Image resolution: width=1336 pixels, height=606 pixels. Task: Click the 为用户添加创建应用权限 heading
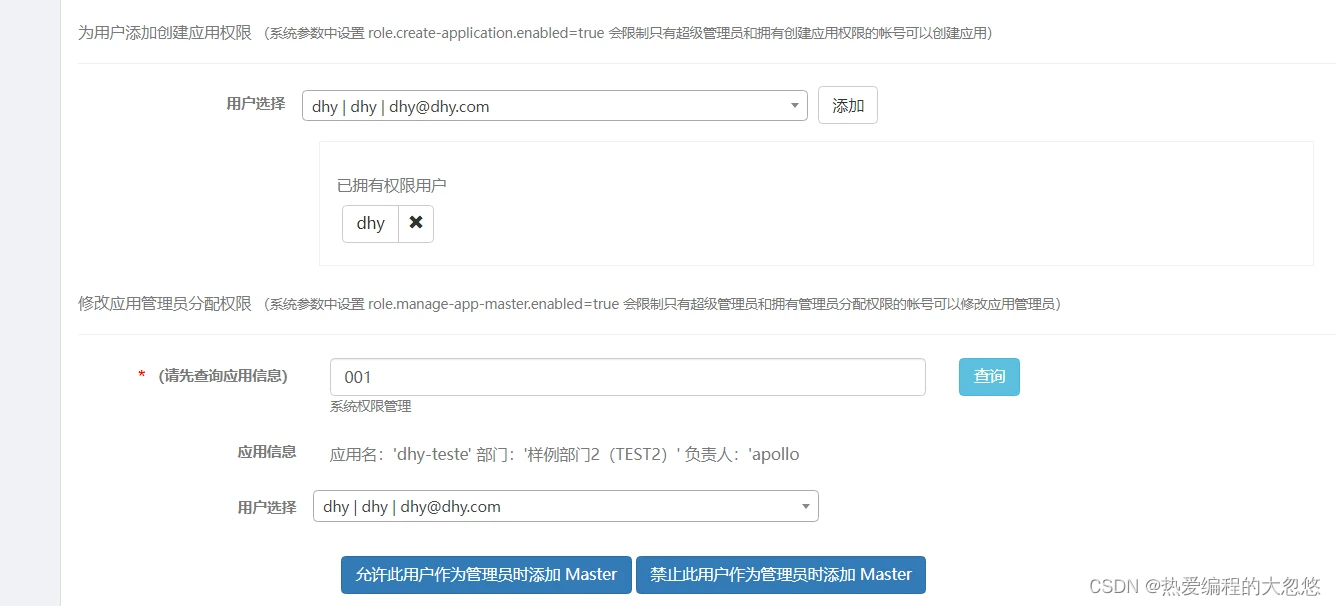pos(165,33)
